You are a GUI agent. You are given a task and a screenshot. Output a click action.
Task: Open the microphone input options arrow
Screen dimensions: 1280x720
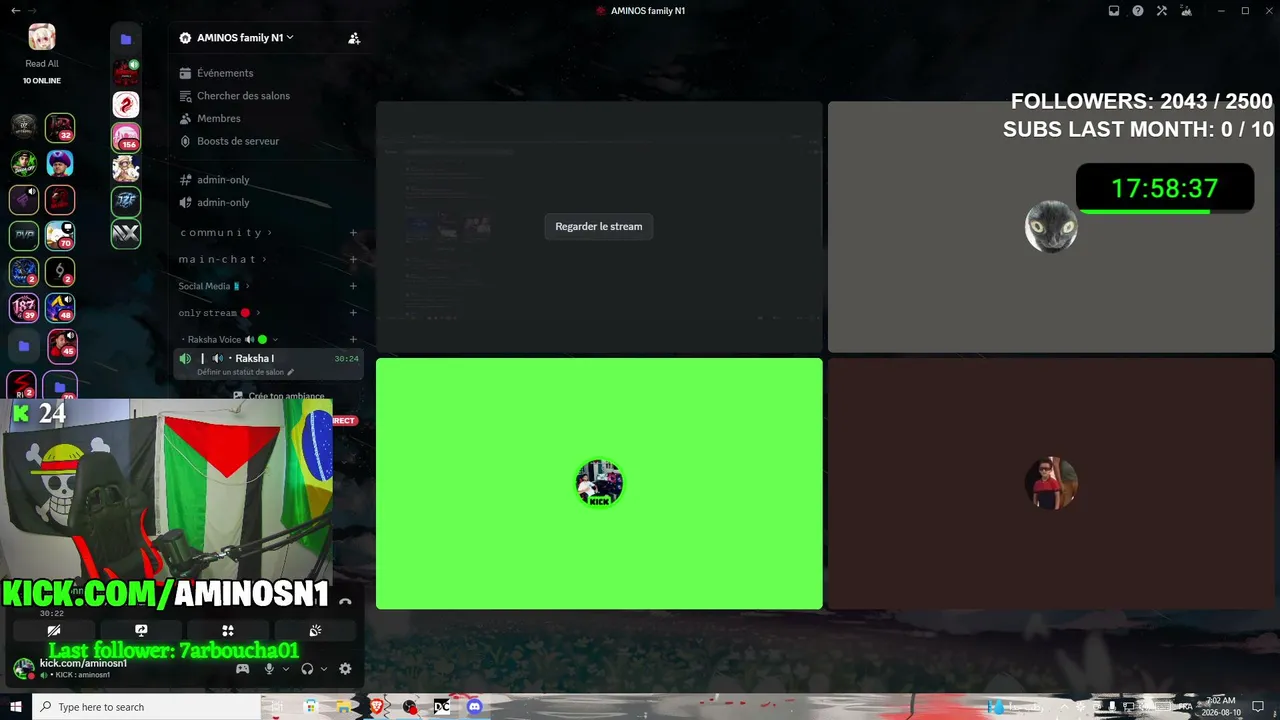point(286,669)
